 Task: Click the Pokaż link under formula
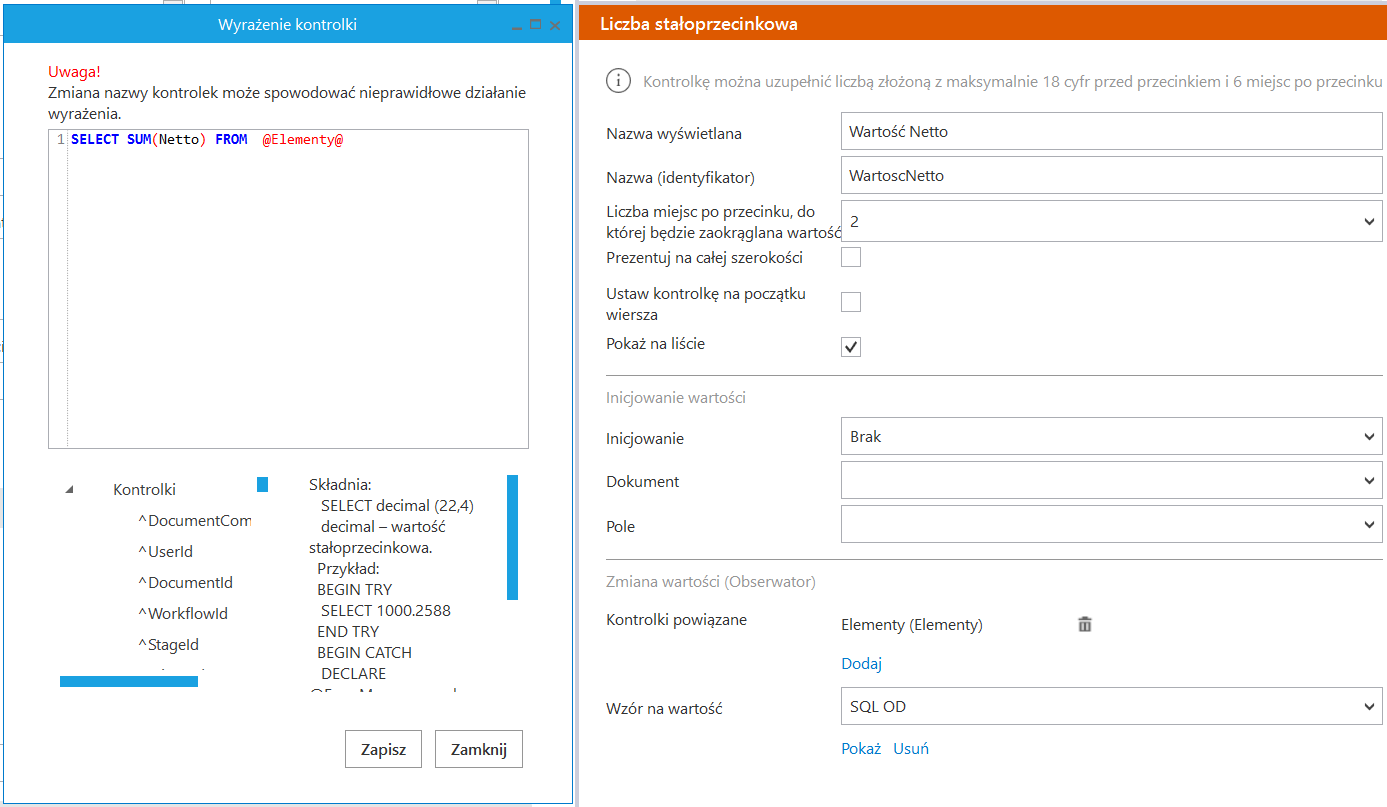(x=861, y=748)
